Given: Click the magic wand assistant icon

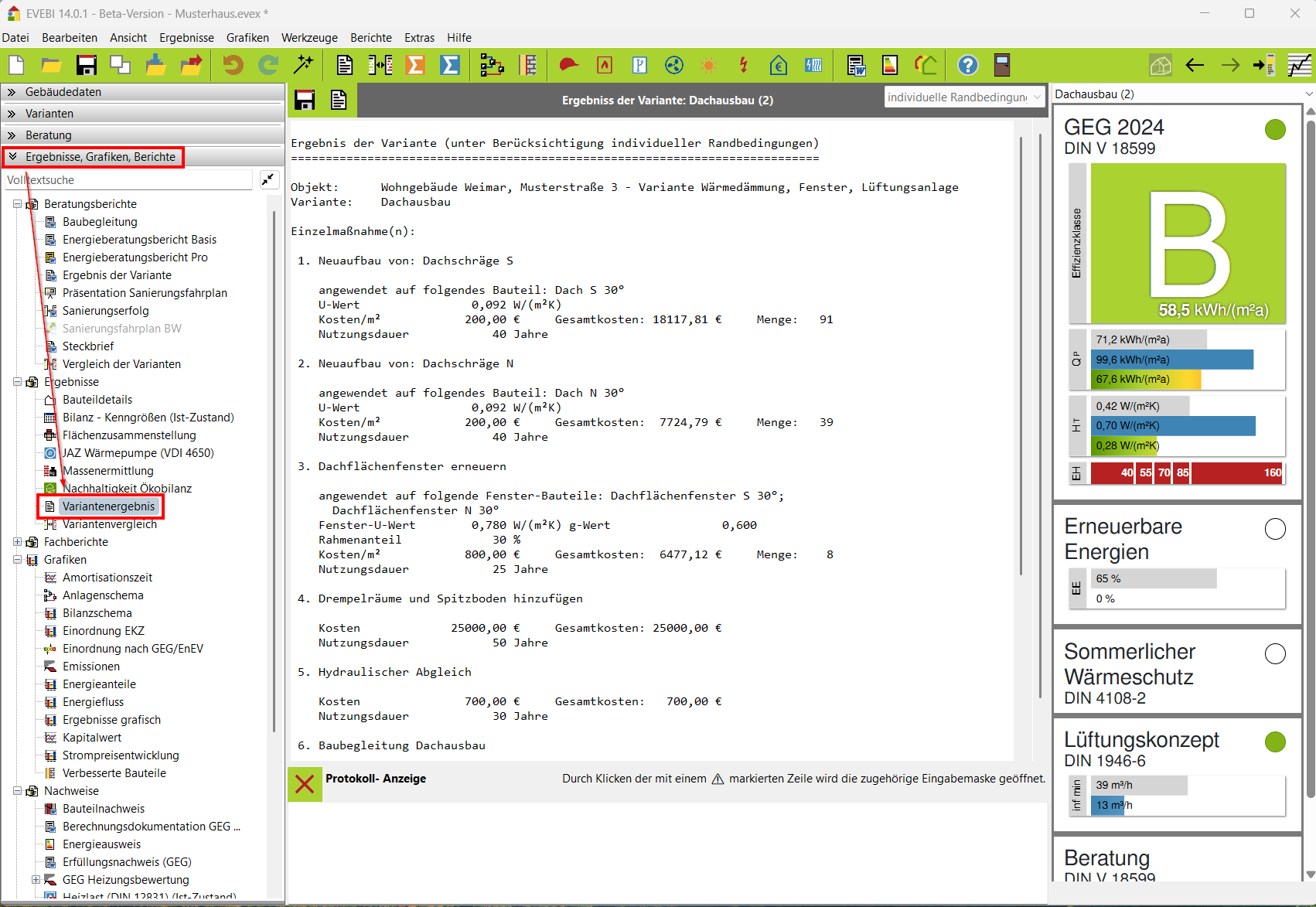Looking at the screenshot, I should (x=303, y=66).
